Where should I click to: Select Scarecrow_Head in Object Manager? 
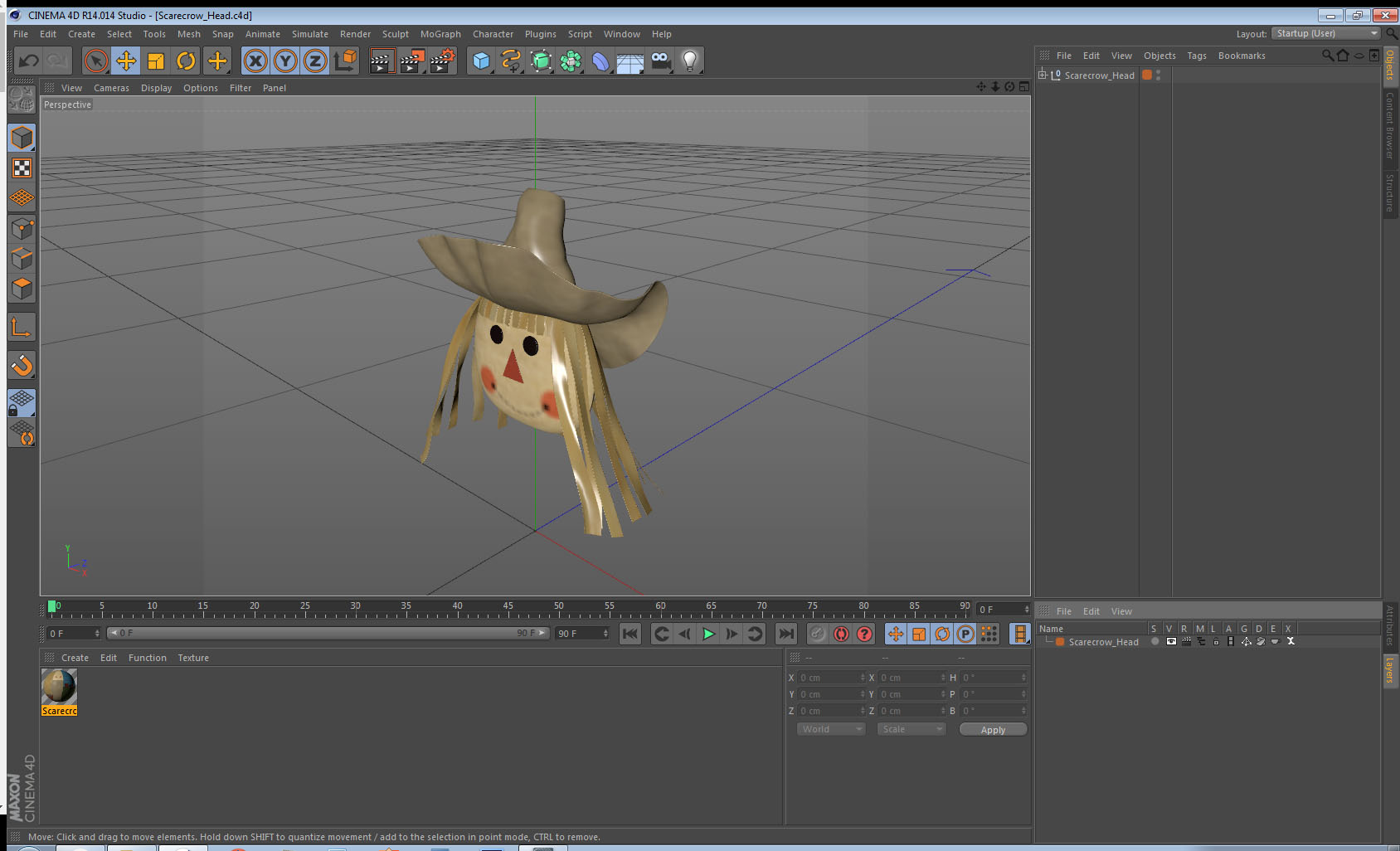1099,75
